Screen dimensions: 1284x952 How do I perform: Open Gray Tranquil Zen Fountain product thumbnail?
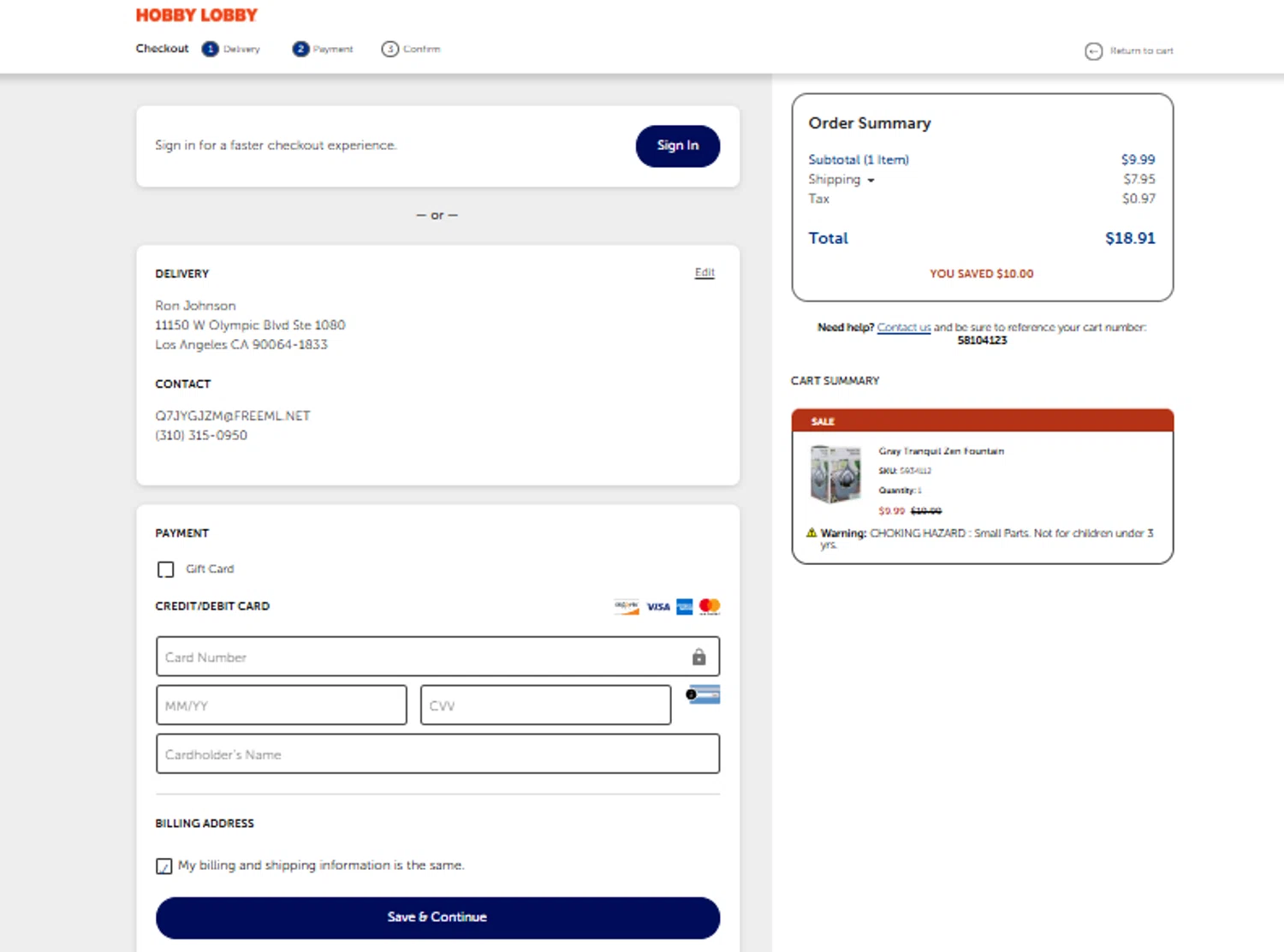pos(835,474)
